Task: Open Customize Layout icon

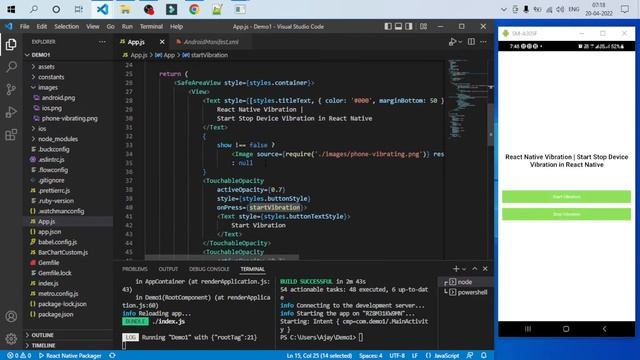Action: [423, 27]
